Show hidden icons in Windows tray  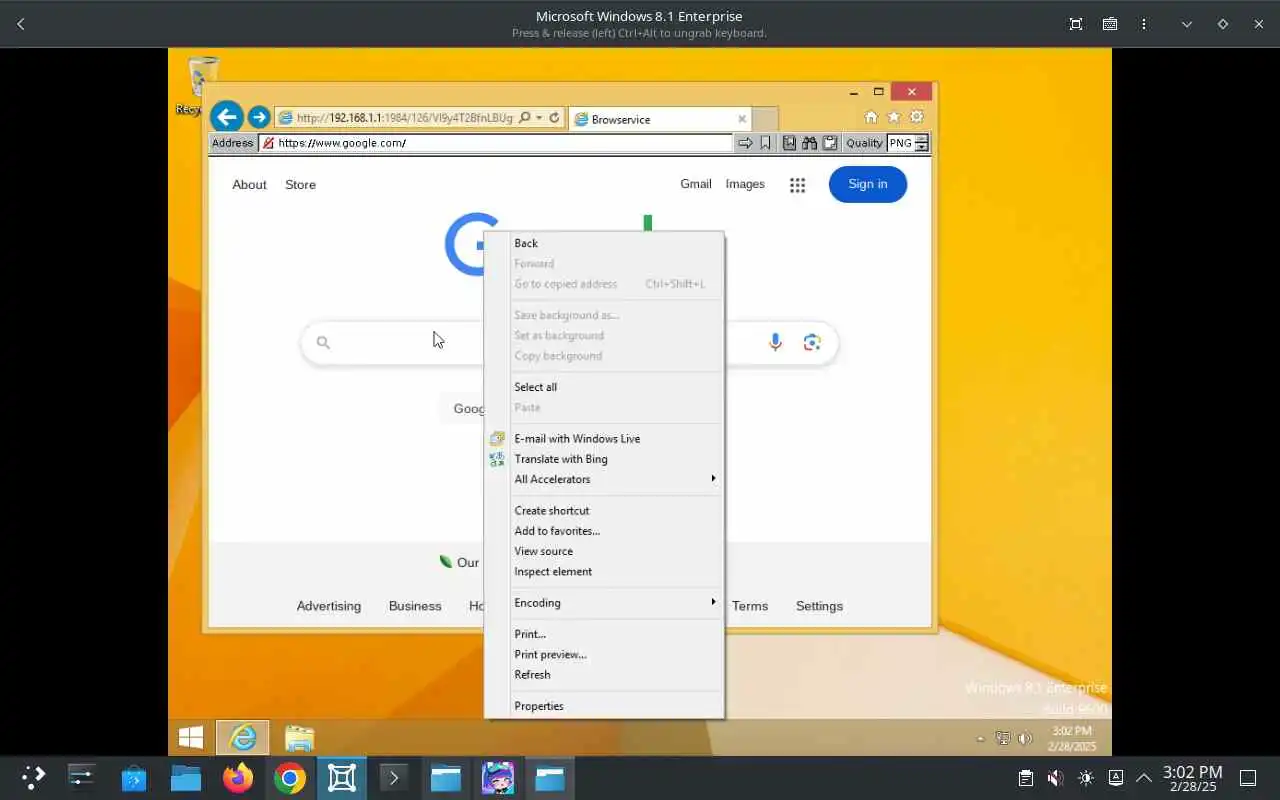coord(980,739)
